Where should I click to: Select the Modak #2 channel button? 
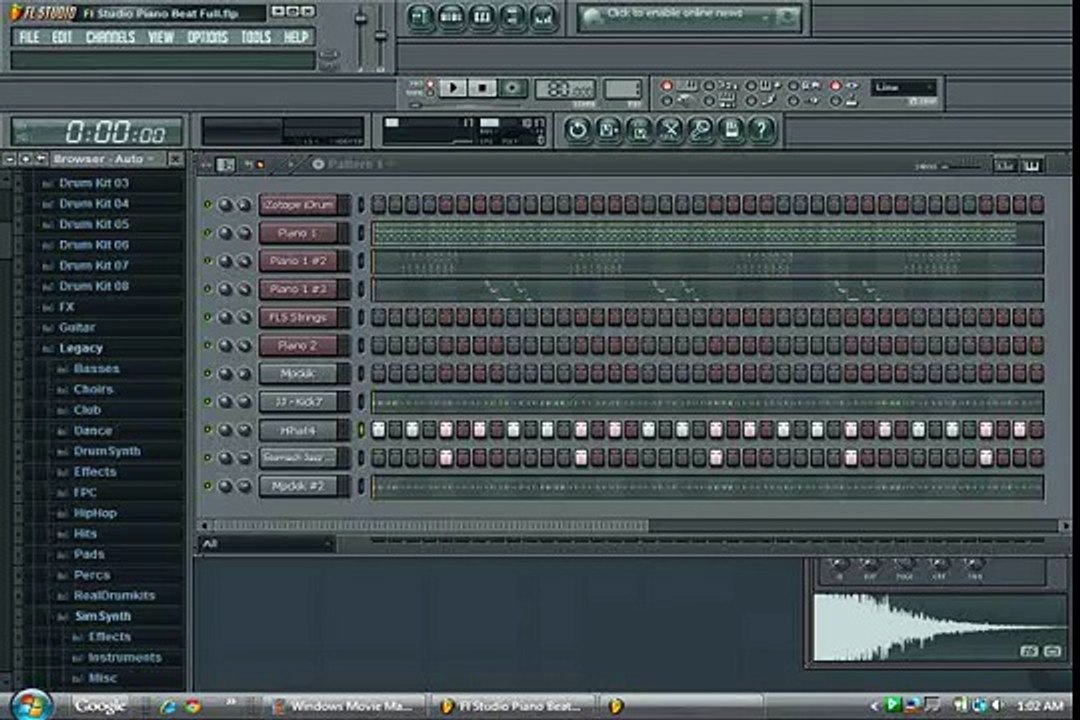tap(298, 486)
